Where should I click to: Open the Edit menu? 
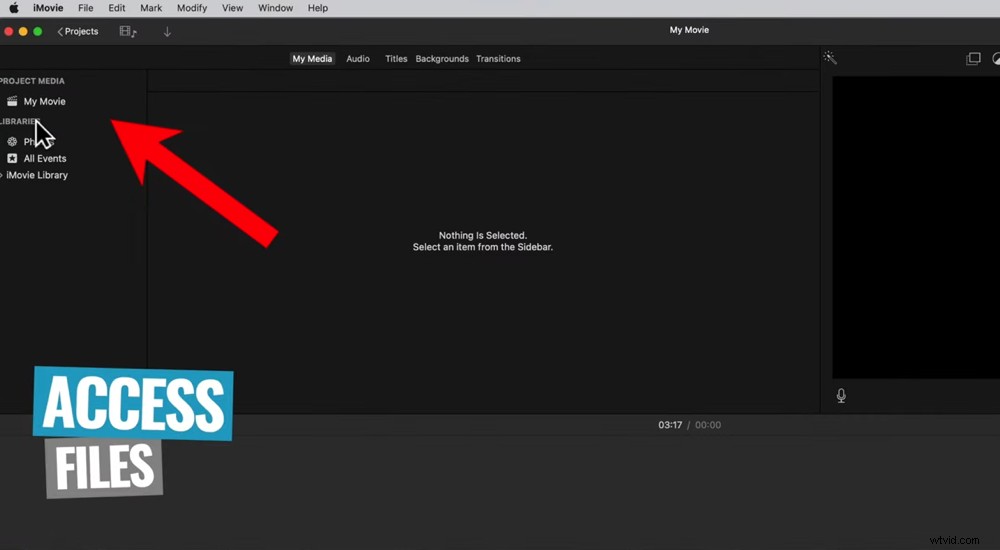coord(117,8)
